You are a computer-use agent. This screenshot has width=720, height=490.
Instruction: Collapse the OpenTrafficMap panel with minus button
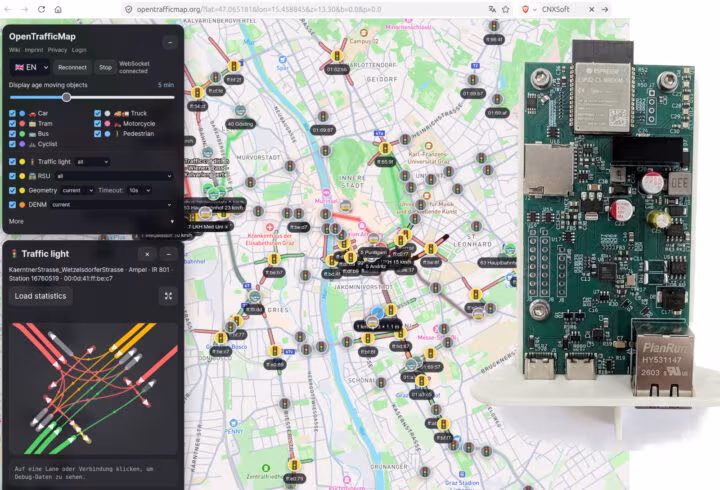point(170,43)
